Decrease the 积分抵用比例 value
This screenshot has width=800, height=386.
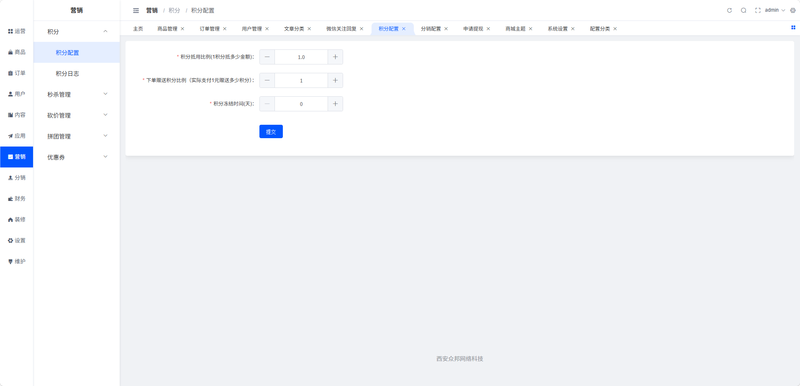[267, 57]
